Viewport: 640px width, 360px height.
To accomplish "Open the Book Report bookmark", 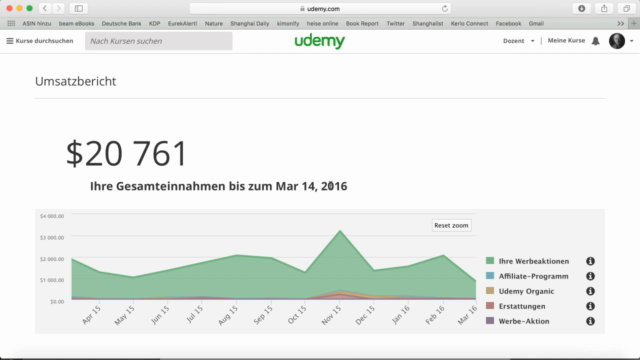I will tap(362, 24).
